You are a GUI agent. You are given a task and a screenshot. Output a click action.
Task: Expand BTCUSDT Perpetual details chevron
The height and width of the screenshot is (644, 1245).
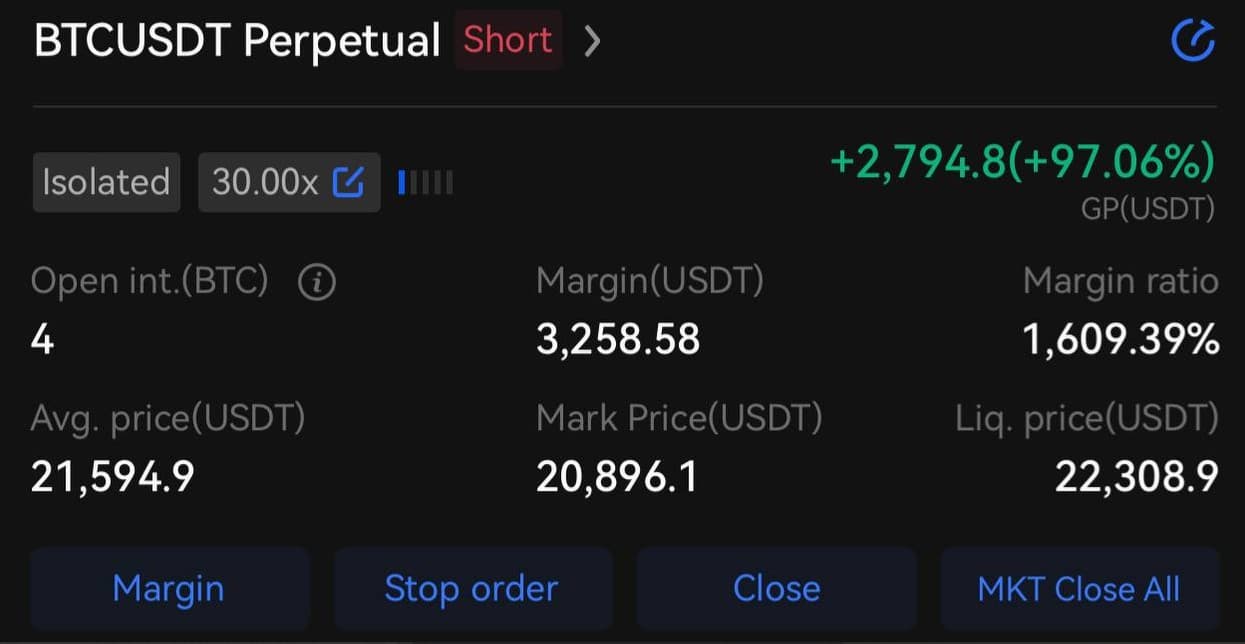coord(592,41)
